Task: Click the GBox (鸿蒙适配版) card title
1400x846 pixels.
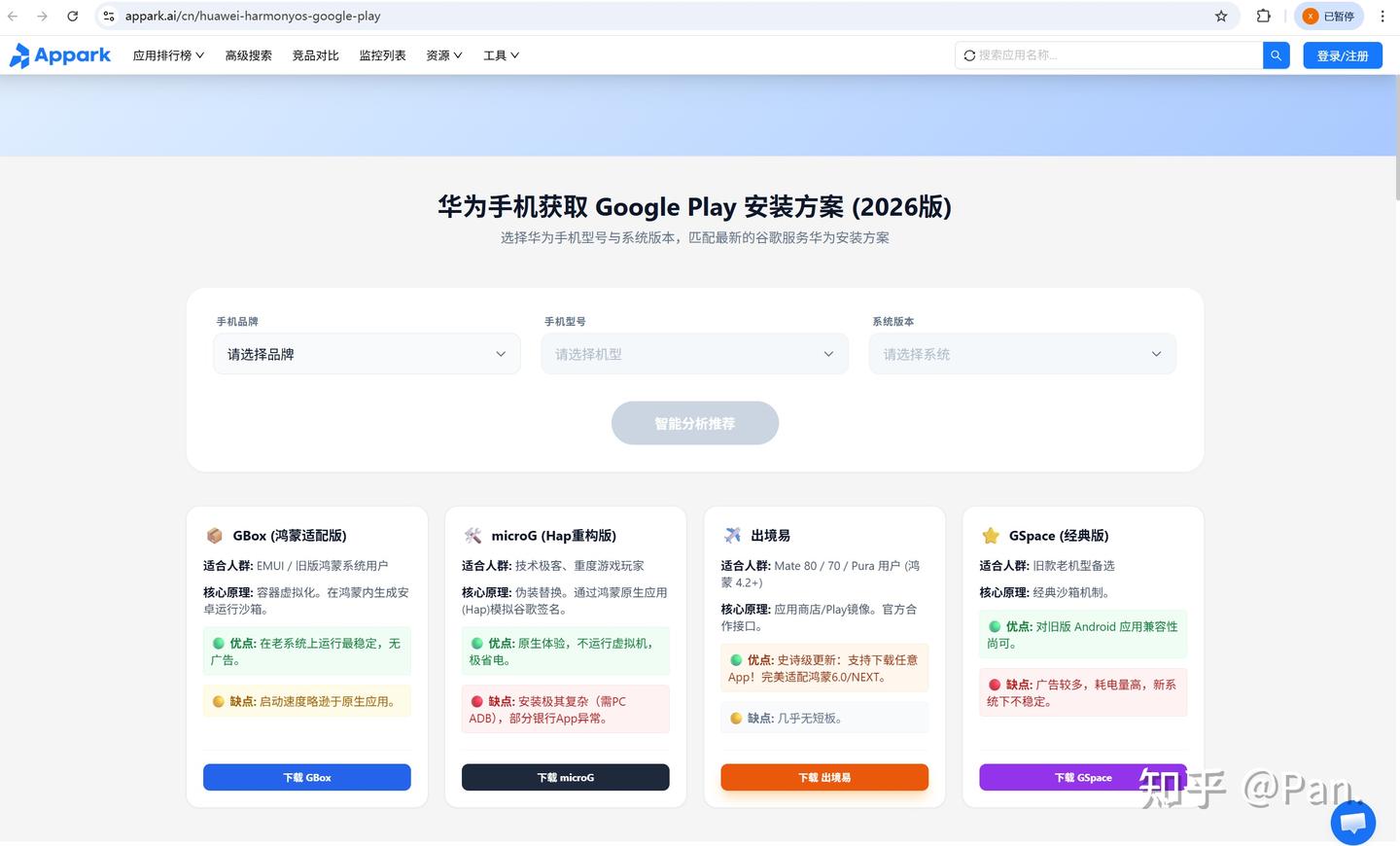Action: (290, 536)
